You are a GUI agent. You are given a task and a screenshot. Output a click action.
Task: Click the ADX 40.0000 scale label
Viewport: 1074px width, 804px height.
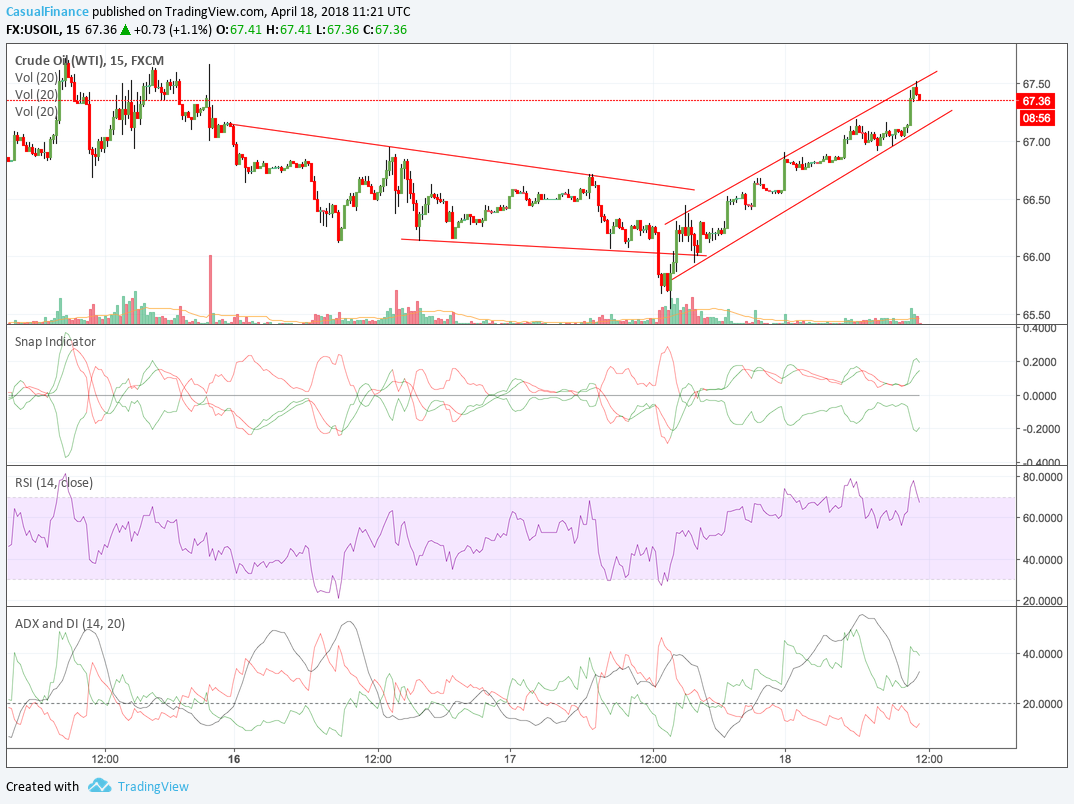point(1042,654)
